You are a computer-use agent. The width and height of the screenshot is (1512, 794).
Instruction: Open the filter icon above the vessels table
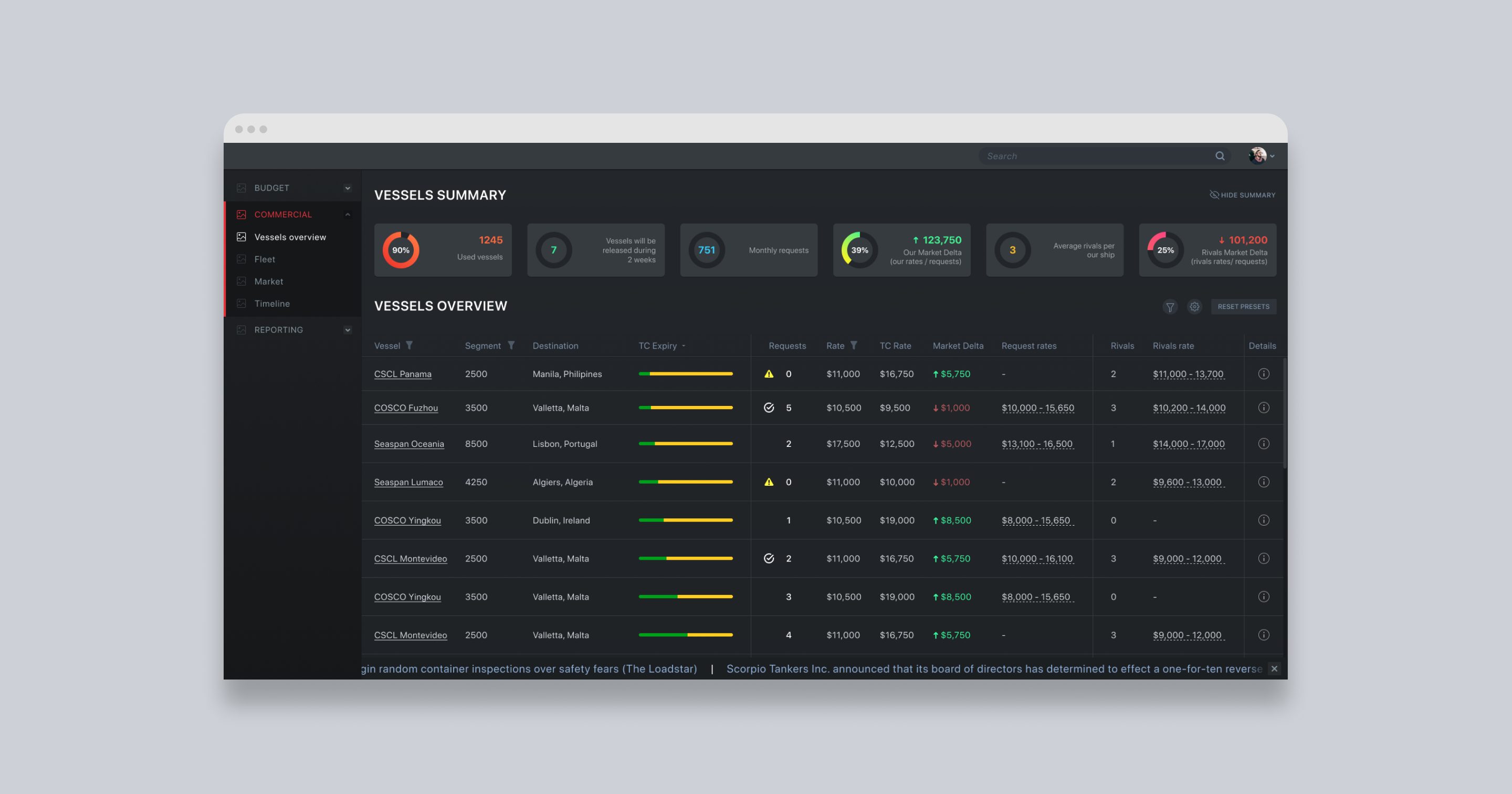coord(1171,307)
